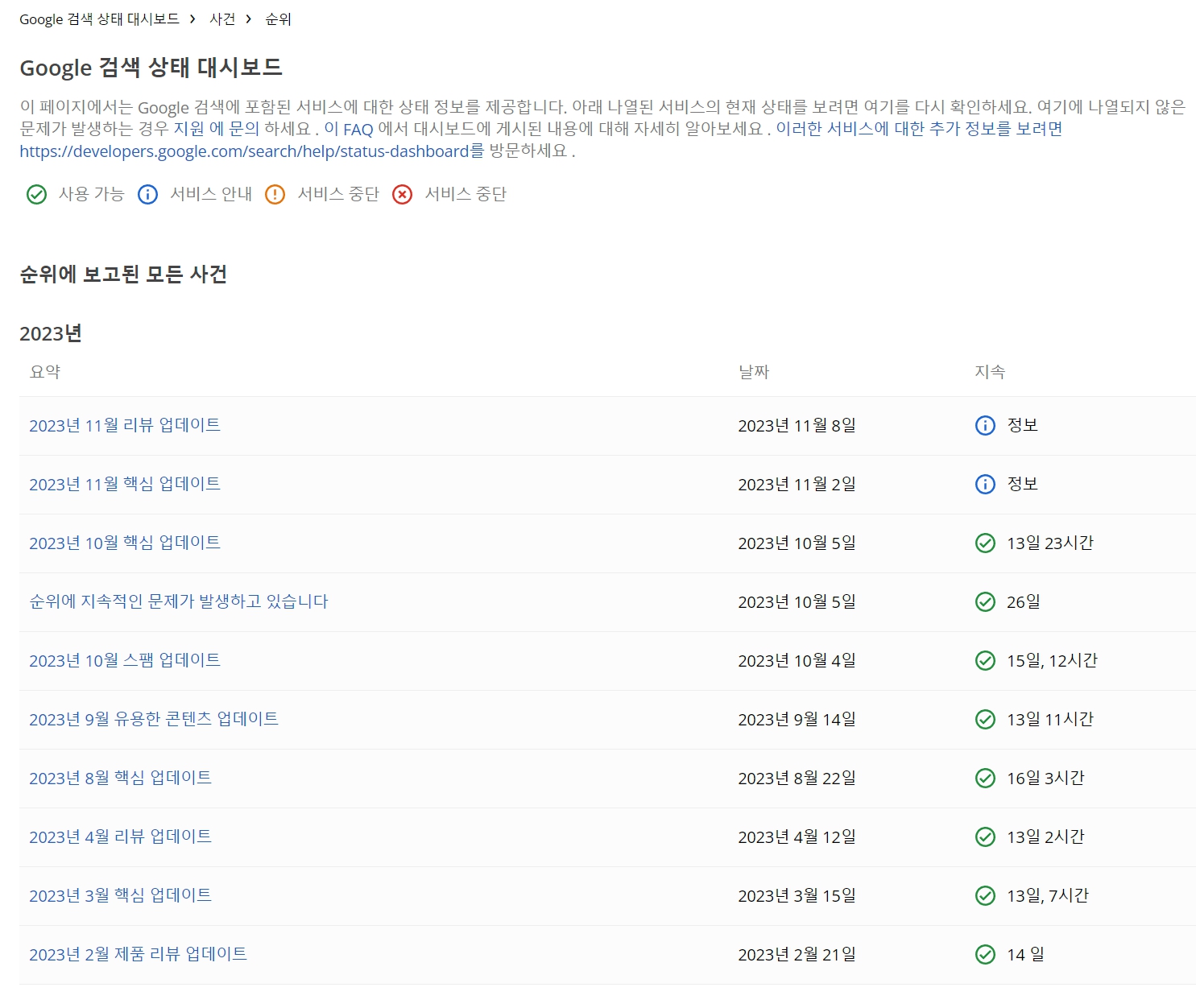Open 2023년 10월 핵심 업데이트 incident
This screenshot has width=1196, height=1008.
(x=125, y=543)
